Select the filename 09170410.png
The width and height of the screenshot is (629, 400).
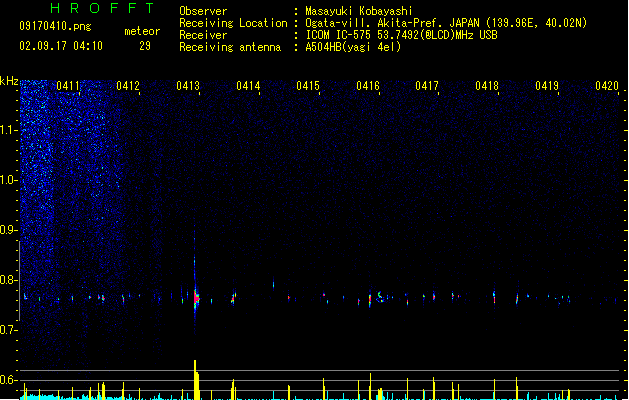[55, 26]
